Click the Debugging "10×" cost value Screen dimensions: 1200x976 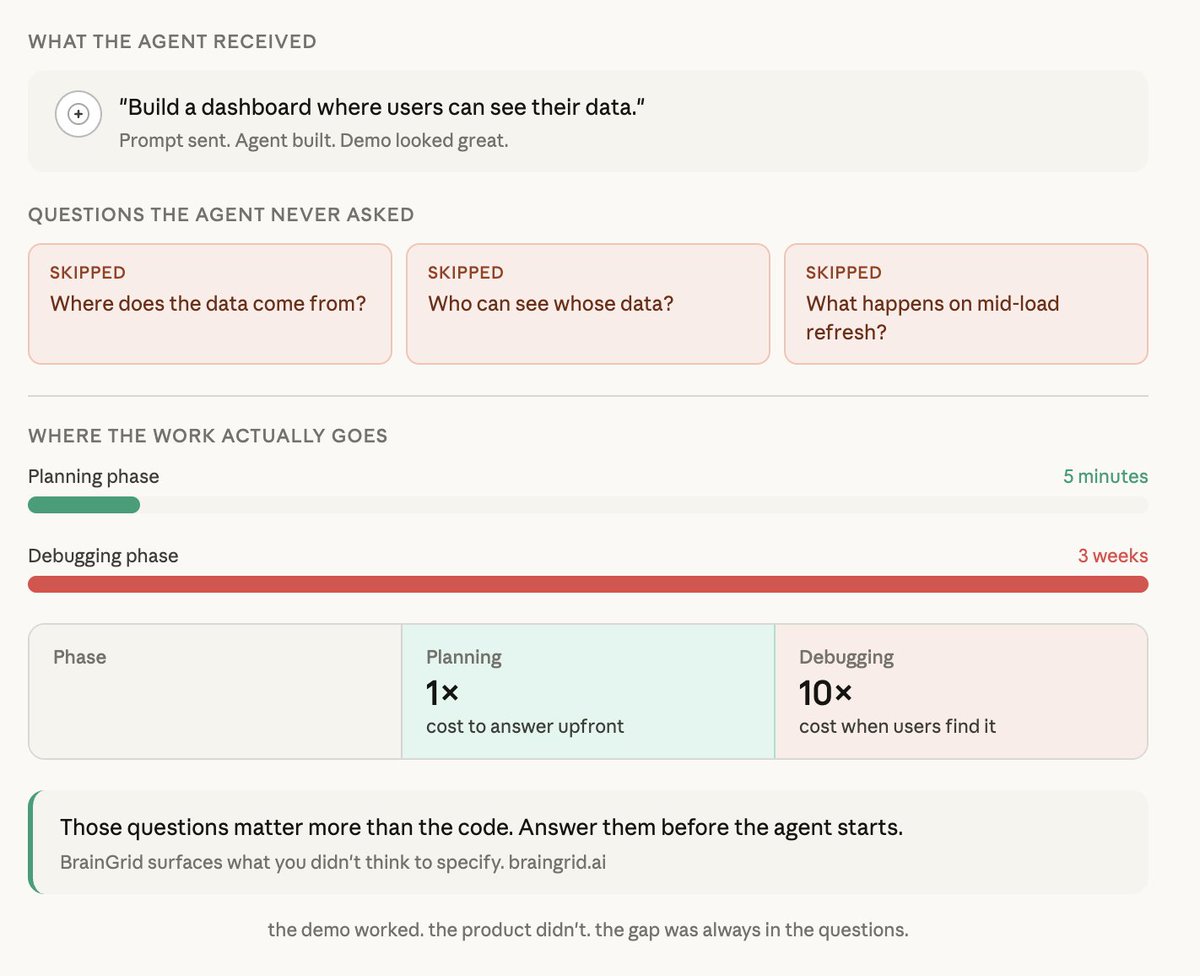825,691
